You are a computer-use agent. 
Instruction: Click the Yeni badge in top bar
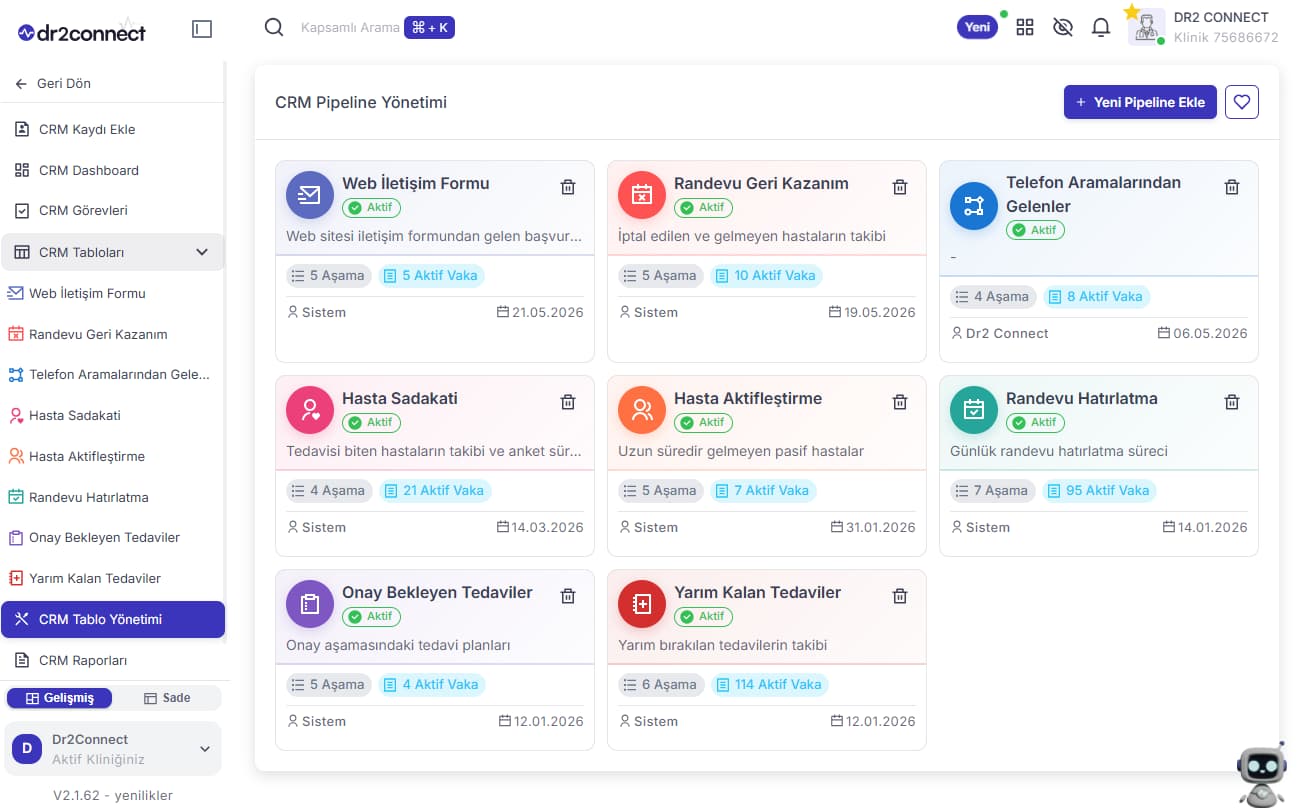(x=978, y=28)
